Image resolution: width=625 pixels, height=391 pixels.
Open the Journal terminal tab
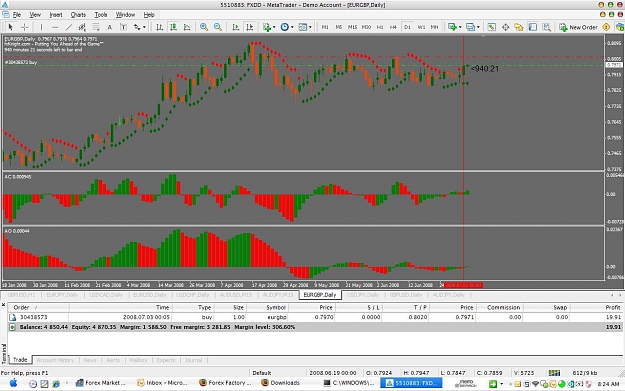(193, 360)
